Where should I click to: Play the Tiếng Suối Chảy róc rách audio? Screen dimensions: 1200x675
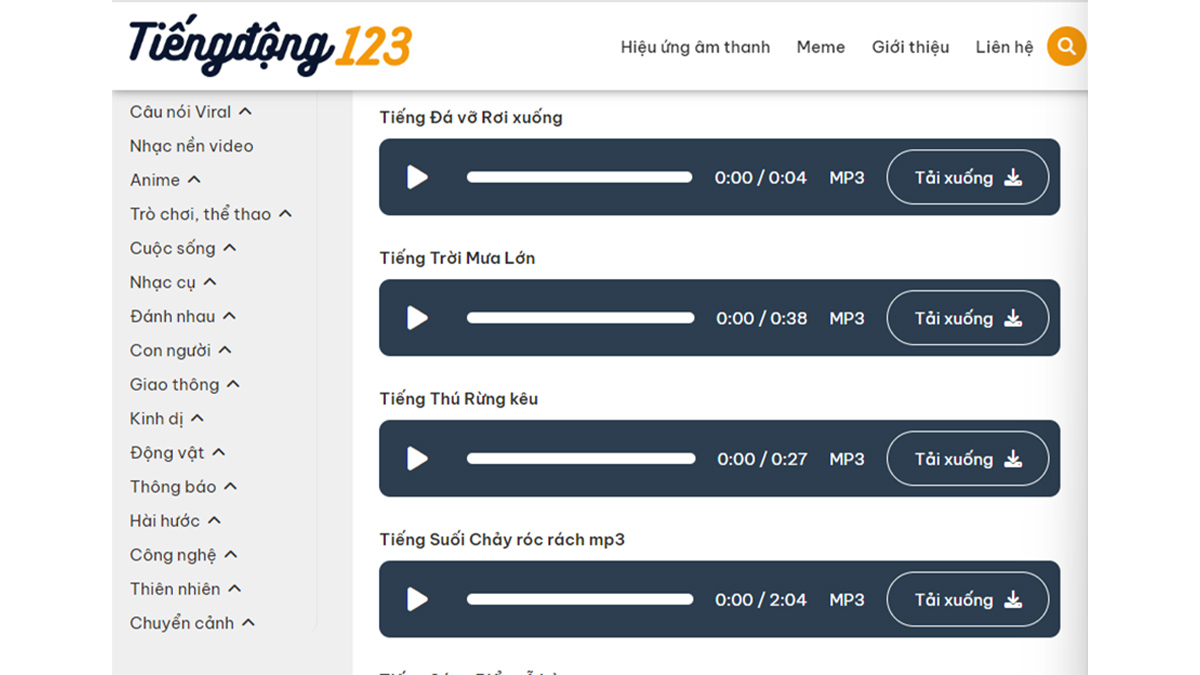[x=417, y=600]
